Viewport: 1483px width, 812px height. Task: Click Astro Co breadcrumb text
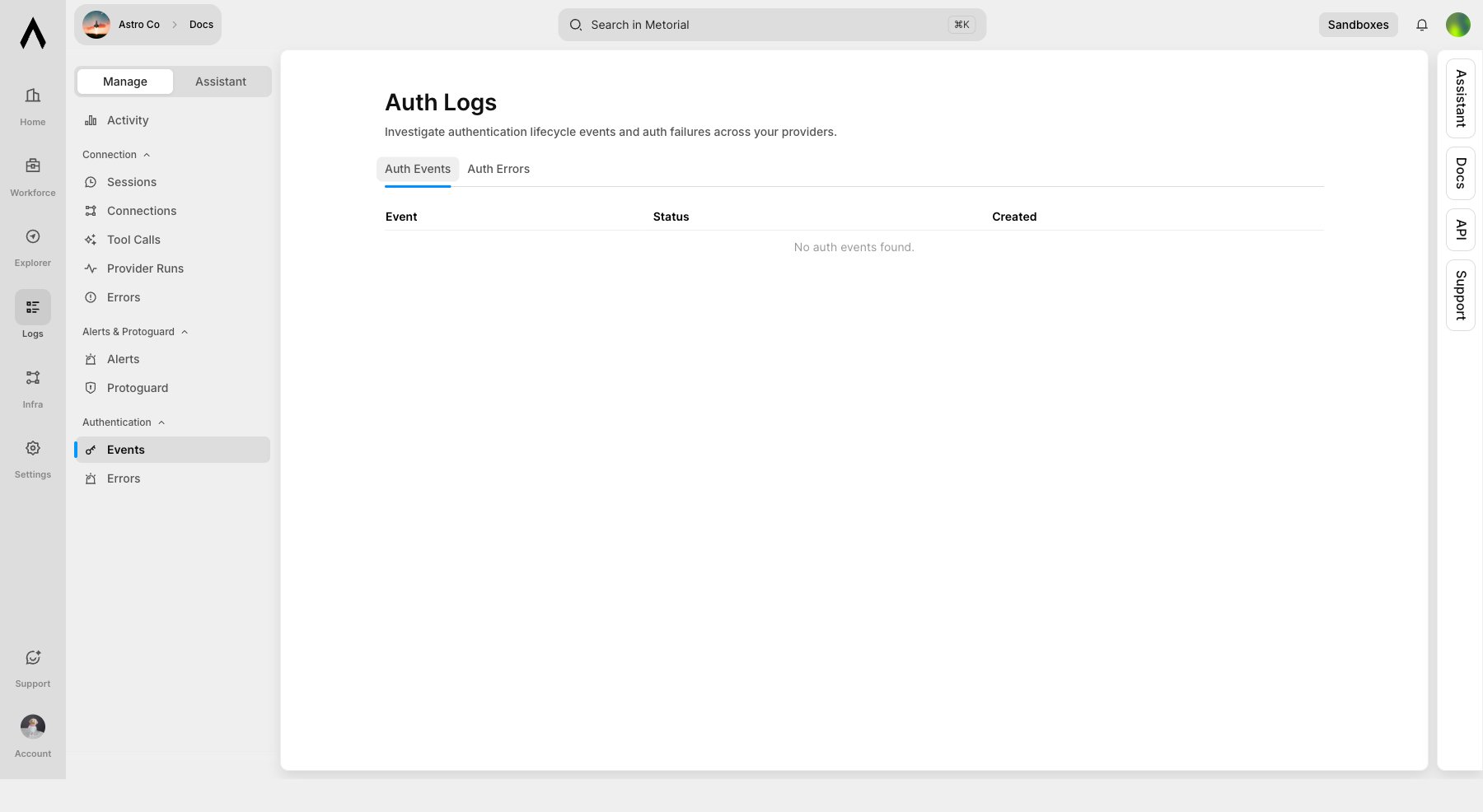(139, 25)
